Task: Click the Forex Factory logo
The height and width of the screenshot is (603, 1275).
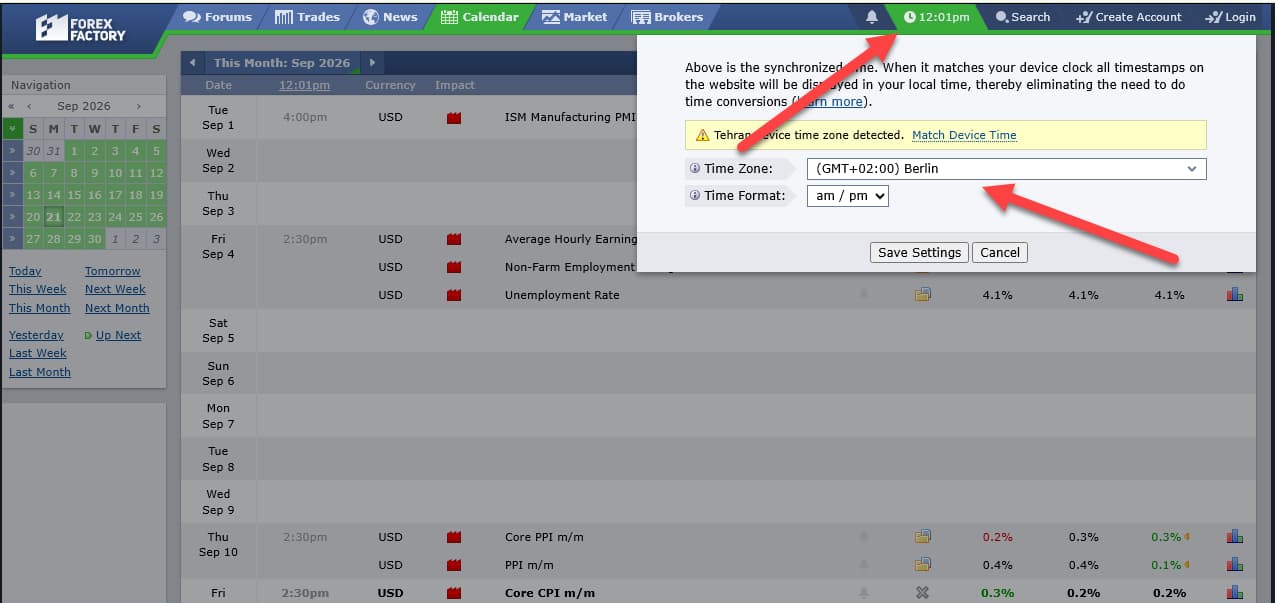Action: pyautogui.click(x=81, y=28)
